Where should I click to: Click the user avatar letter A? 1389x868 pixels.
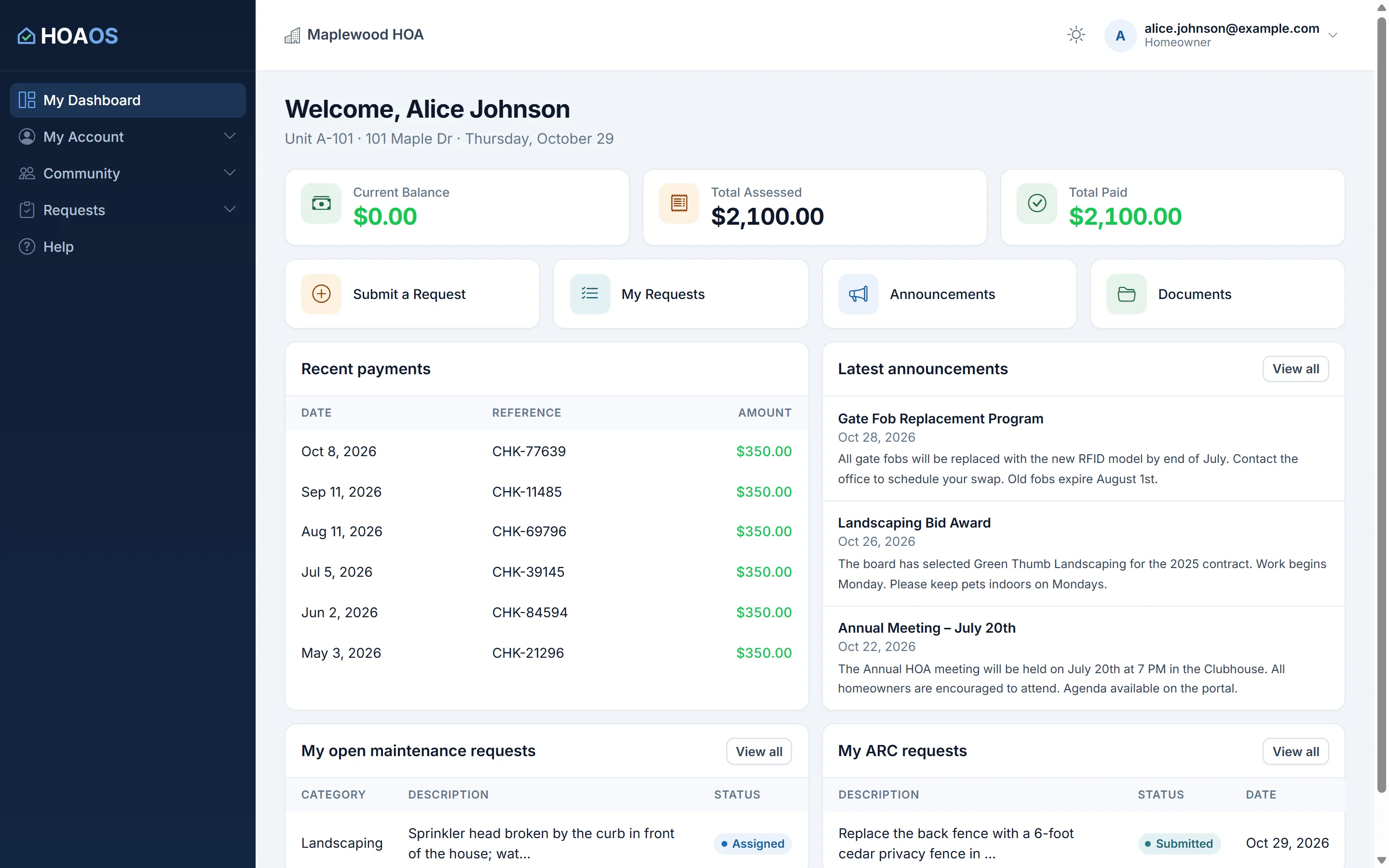coord(1120,36)
